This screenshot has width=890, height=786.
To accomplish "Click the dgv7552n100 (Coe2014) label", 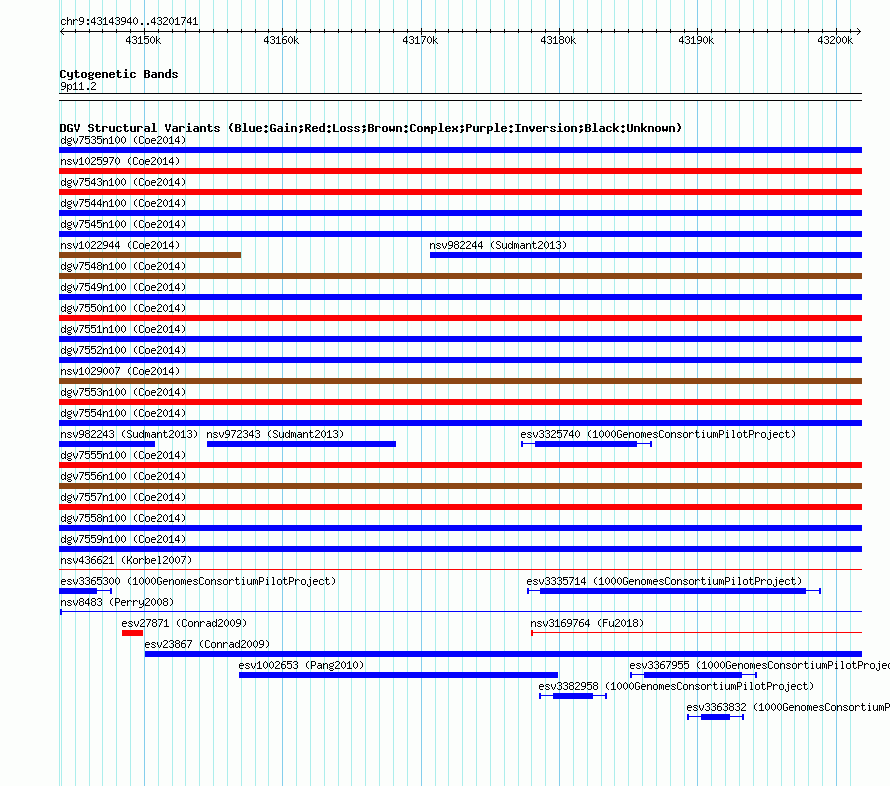I will click(x=123, y=350).
